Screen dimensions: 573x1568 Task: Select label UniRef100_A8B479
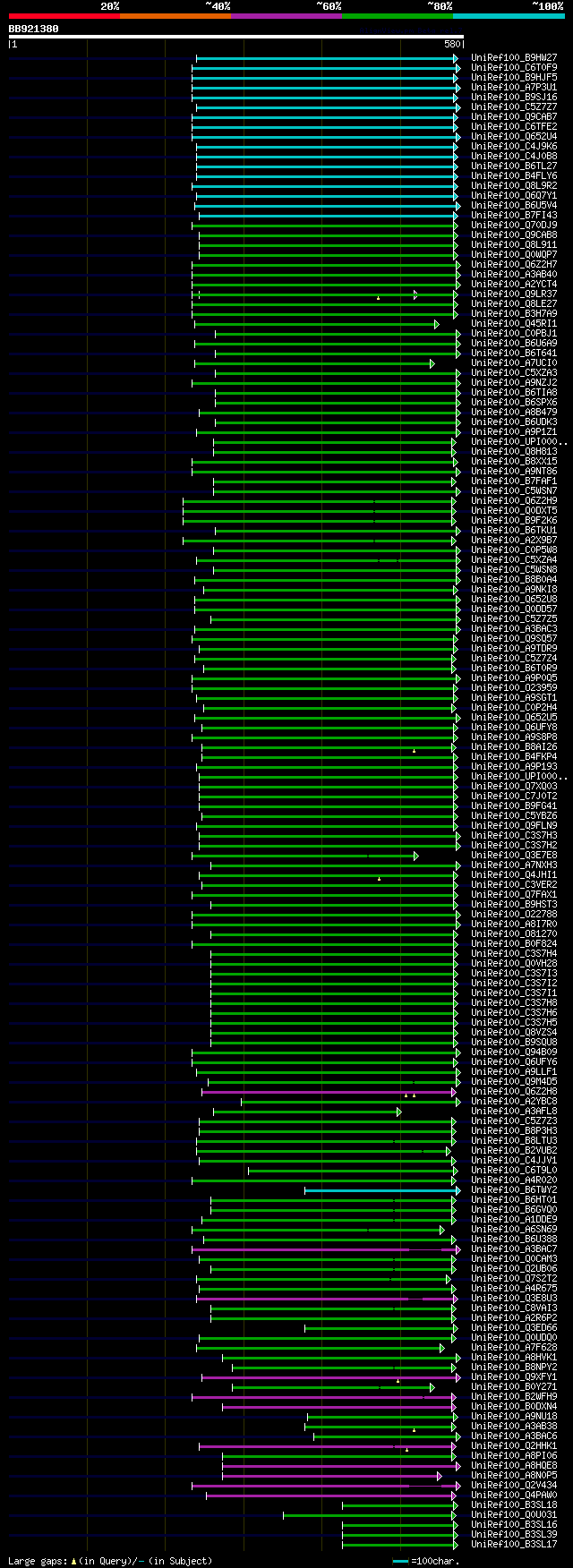click(514, 413)
